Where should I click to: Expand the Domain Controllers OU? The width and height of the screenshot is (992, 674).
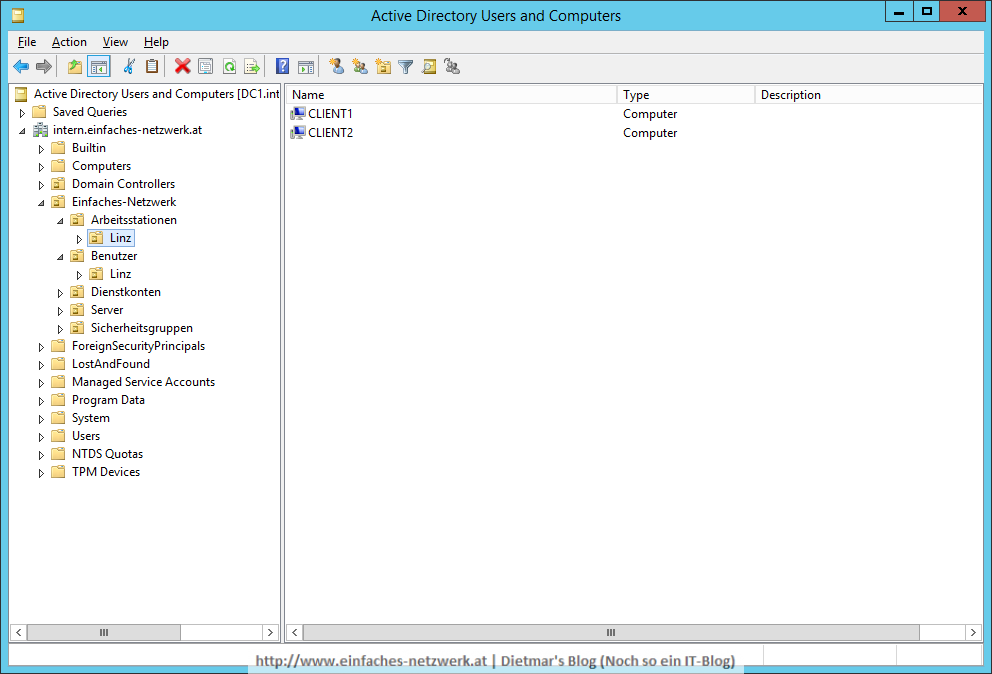pos(41,185)
